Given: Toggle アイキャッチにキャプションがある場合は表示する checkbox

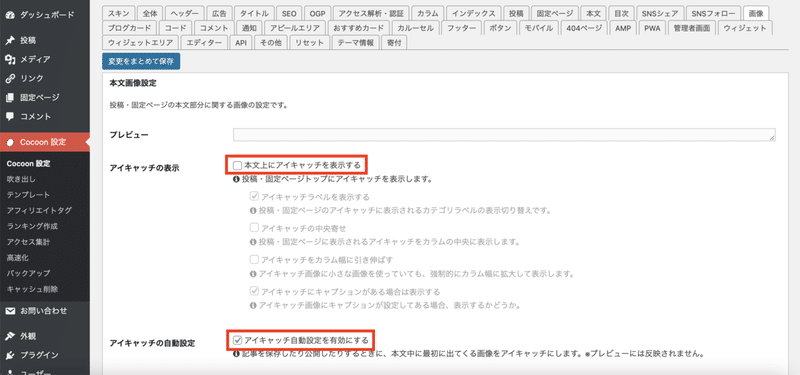Looking at the screenshot, I should click(x=254, y=292).
